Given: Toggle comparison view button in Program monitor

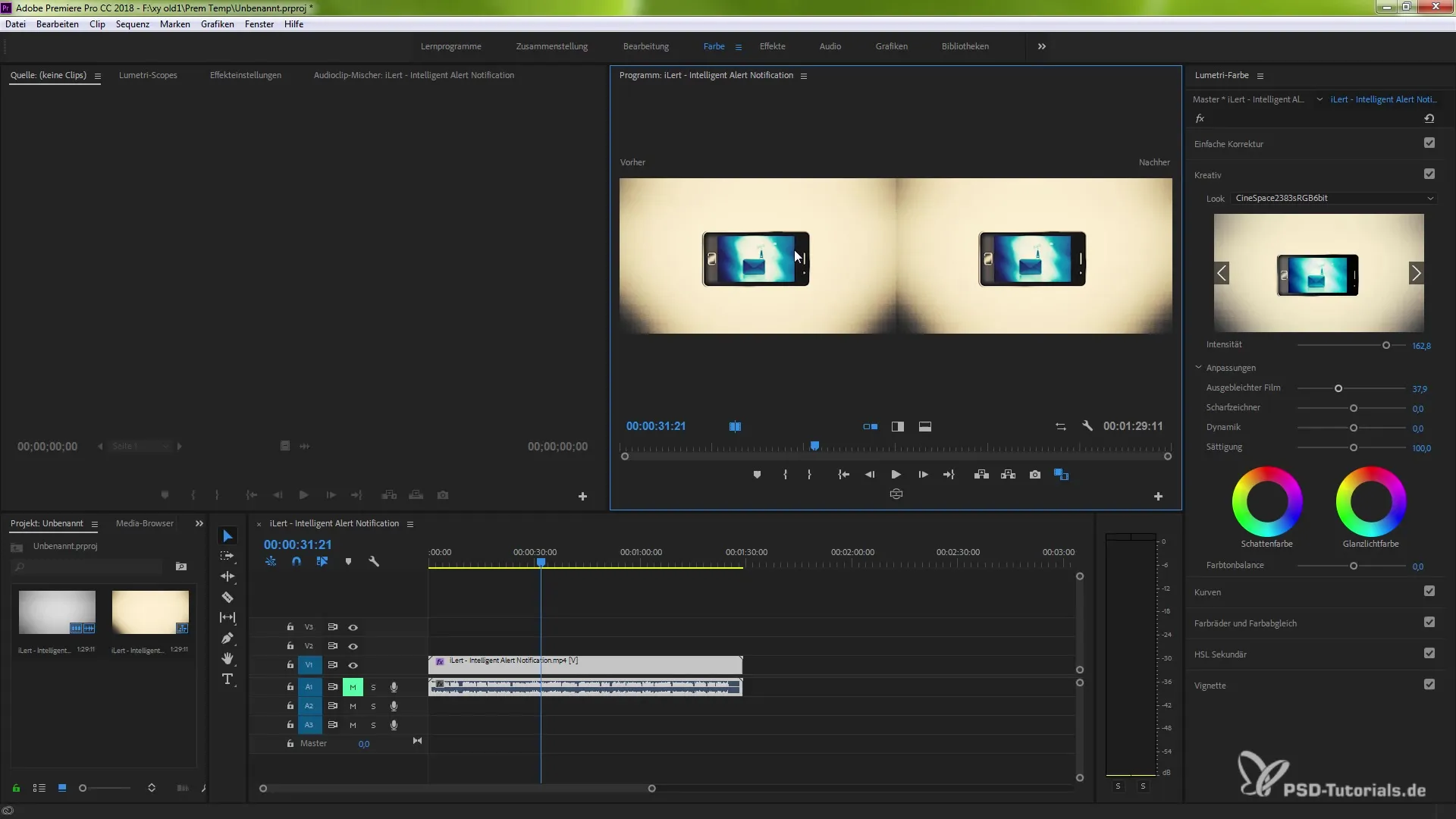Looking at the screenshot, I should (1061, 475).
